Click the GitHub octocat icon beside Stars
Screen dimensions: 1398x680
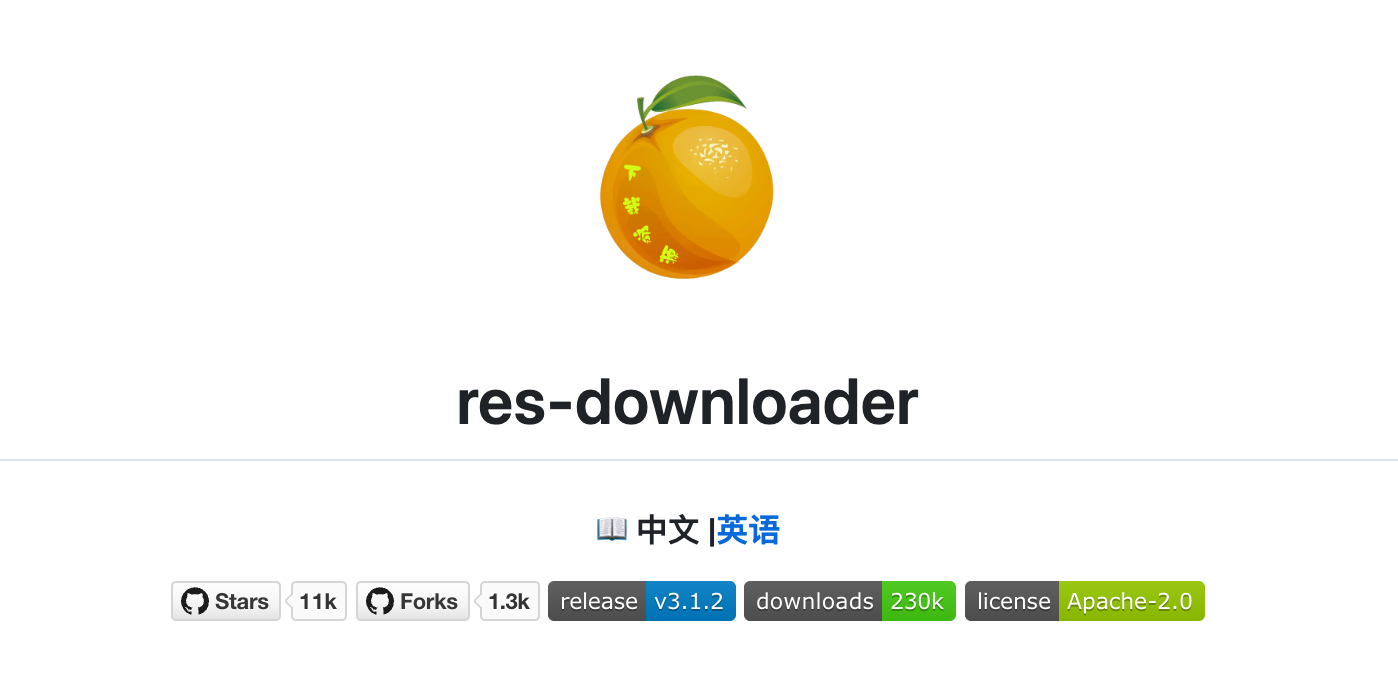[195, 601]
